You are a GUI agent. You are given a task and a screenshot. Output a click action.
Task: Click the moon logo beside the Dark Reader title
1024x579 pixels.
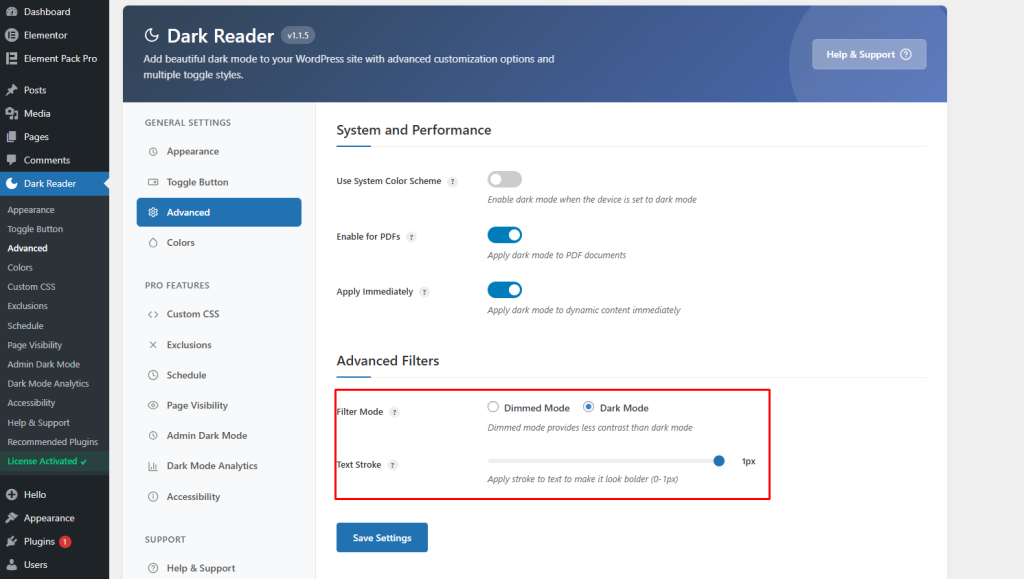(152, 35)
